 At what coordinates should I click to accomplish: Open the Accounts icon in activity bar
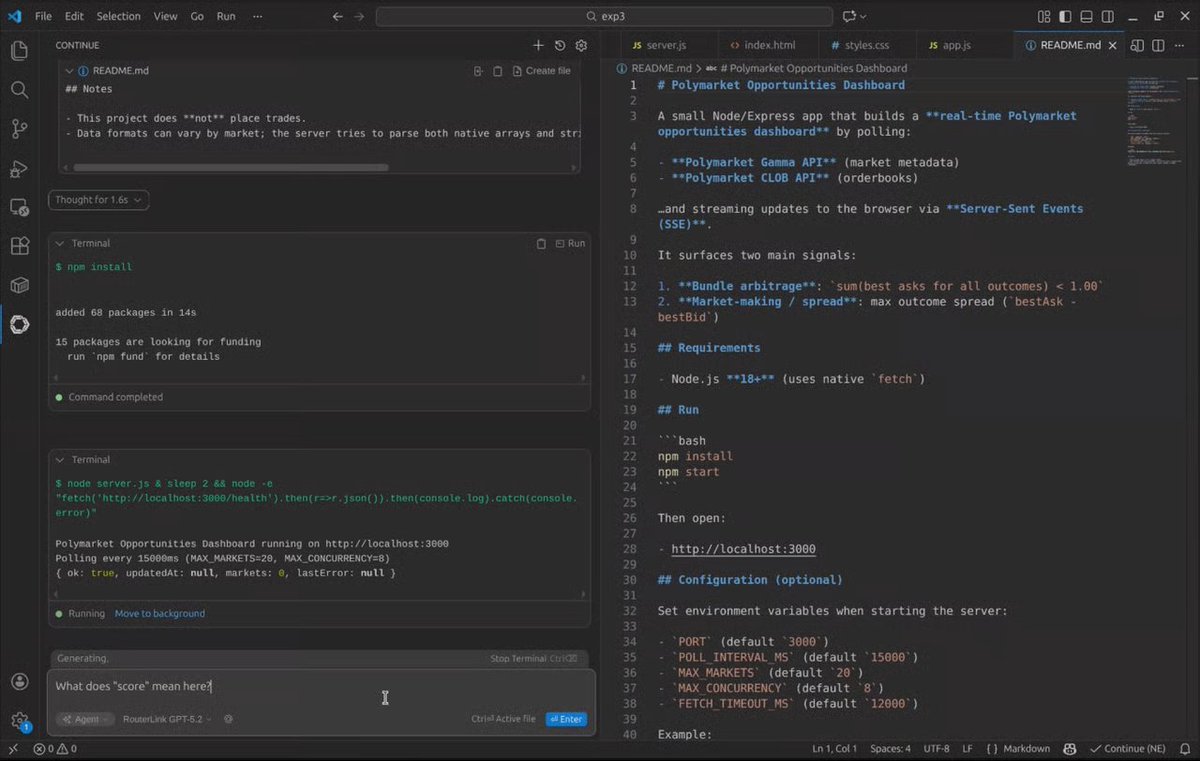pos(19,681)
